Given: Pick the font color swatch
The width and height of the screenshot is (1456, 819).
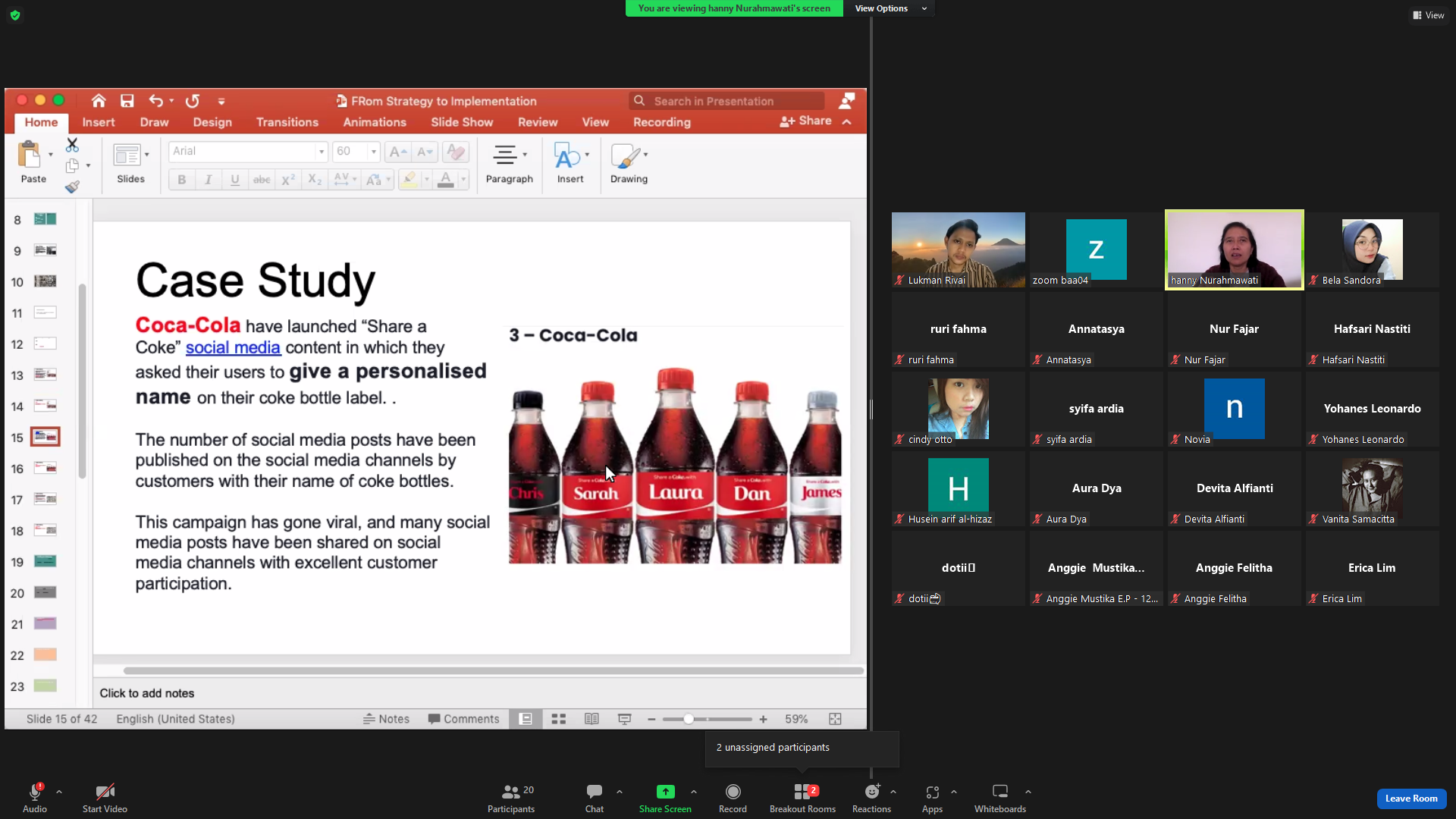Looking at the screenshot, I should pos(446,180).
